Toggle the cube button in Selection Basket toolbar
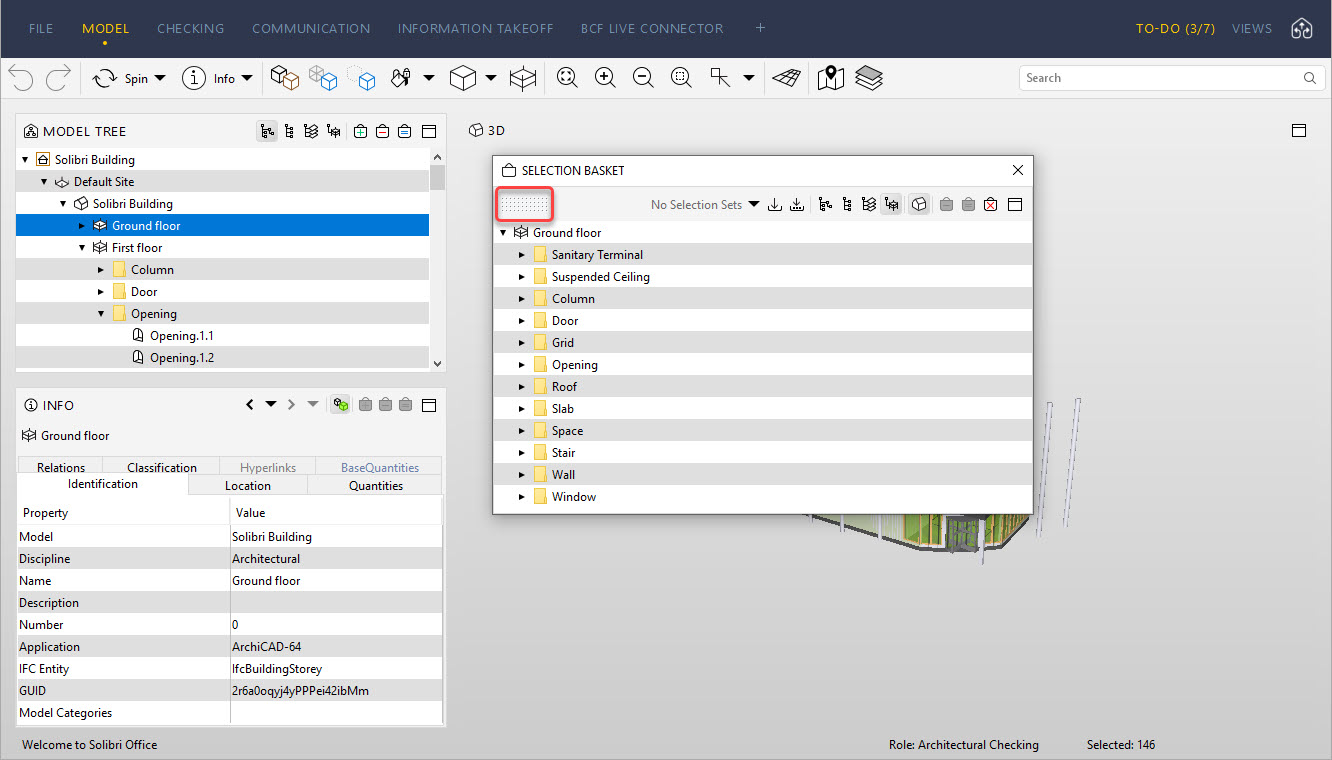 click(919, 204)
